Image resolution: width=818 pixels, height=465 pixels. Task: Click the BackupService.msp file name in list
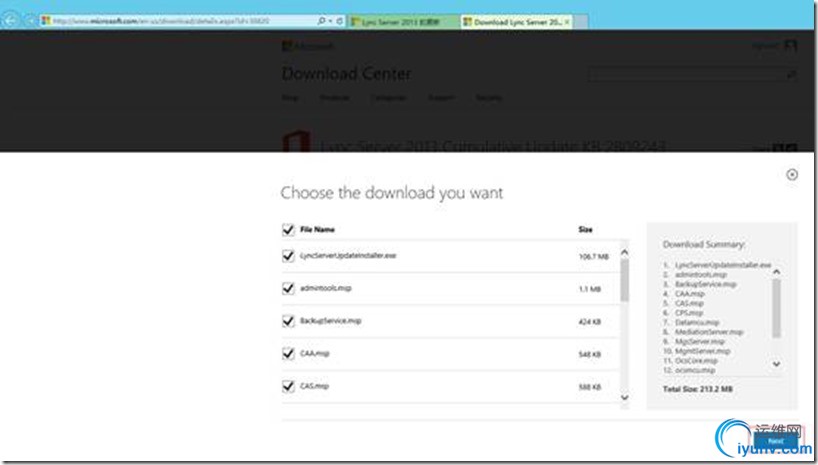click(331, 321)
